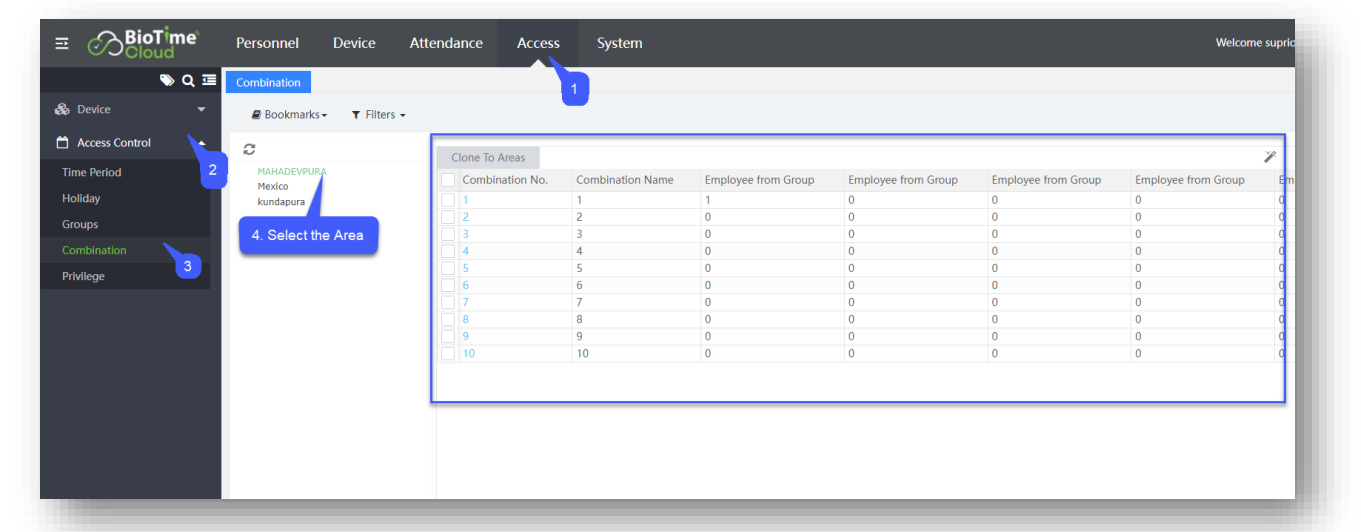This screenshot has height=532, width=1361.
Task: Select checkbox for combination 10 row
Action: coord(448,353)
